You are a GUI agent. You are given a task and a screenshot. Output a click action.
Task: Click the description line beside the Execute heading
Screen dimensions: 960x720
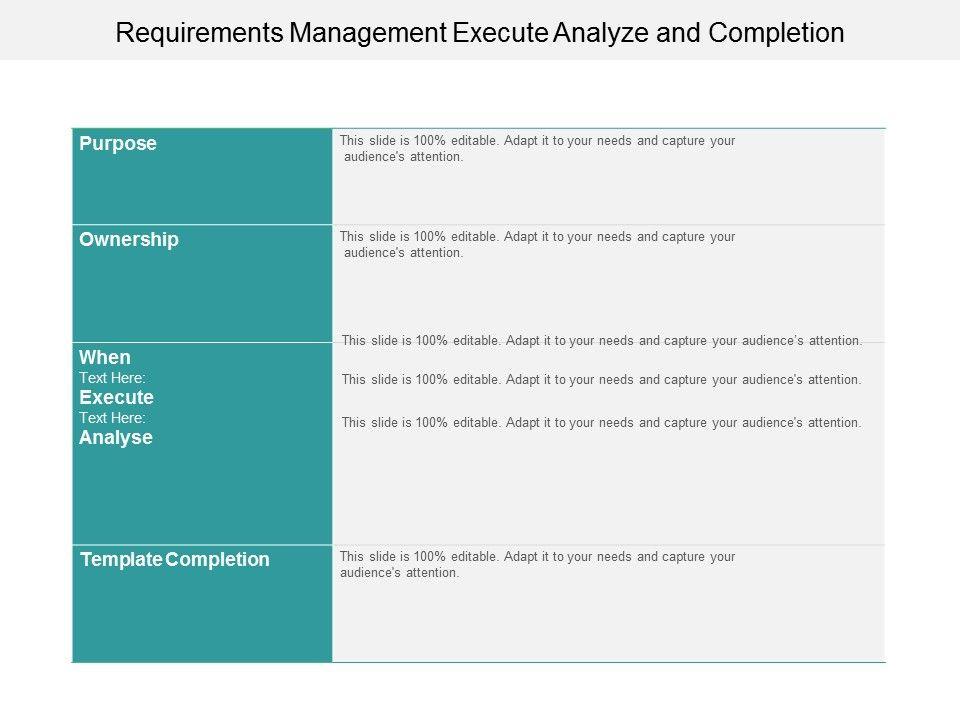(601, 380)
